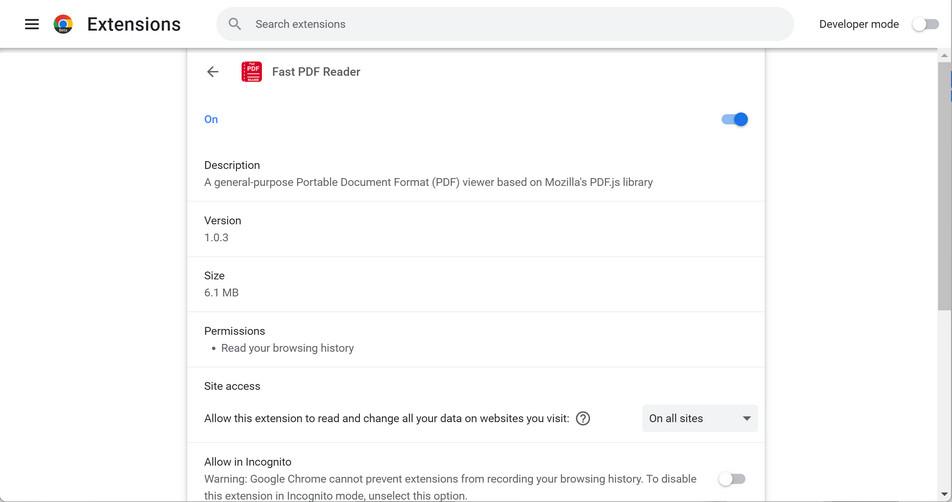Focus the Search extensions field

[500, 24]
